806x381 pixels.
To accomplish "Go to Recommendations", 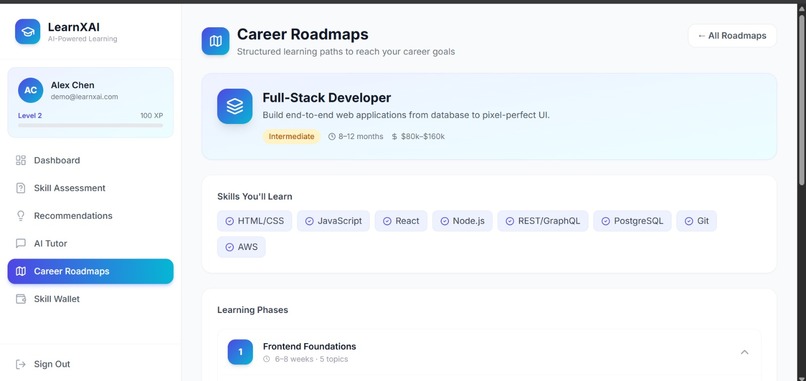I will tap(90, 216).
